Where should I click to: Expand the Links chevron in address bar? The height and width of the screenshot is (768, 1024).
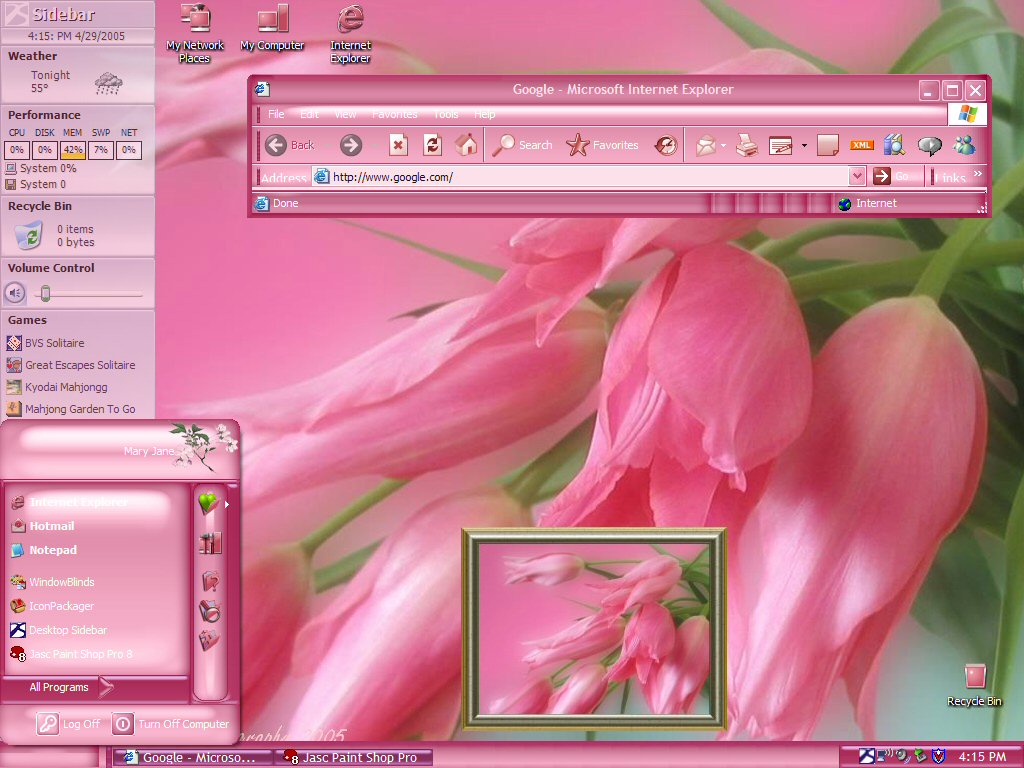(x=978, y=174)
